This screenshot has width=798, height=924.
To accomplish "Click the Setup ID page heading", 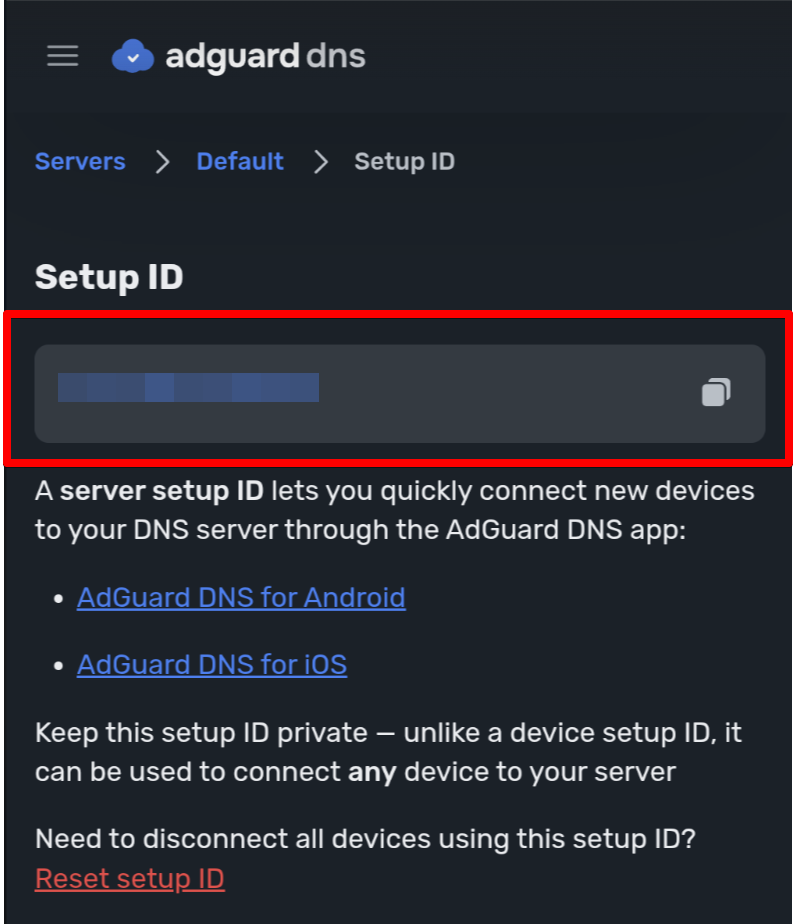I will tap(108, 278).
